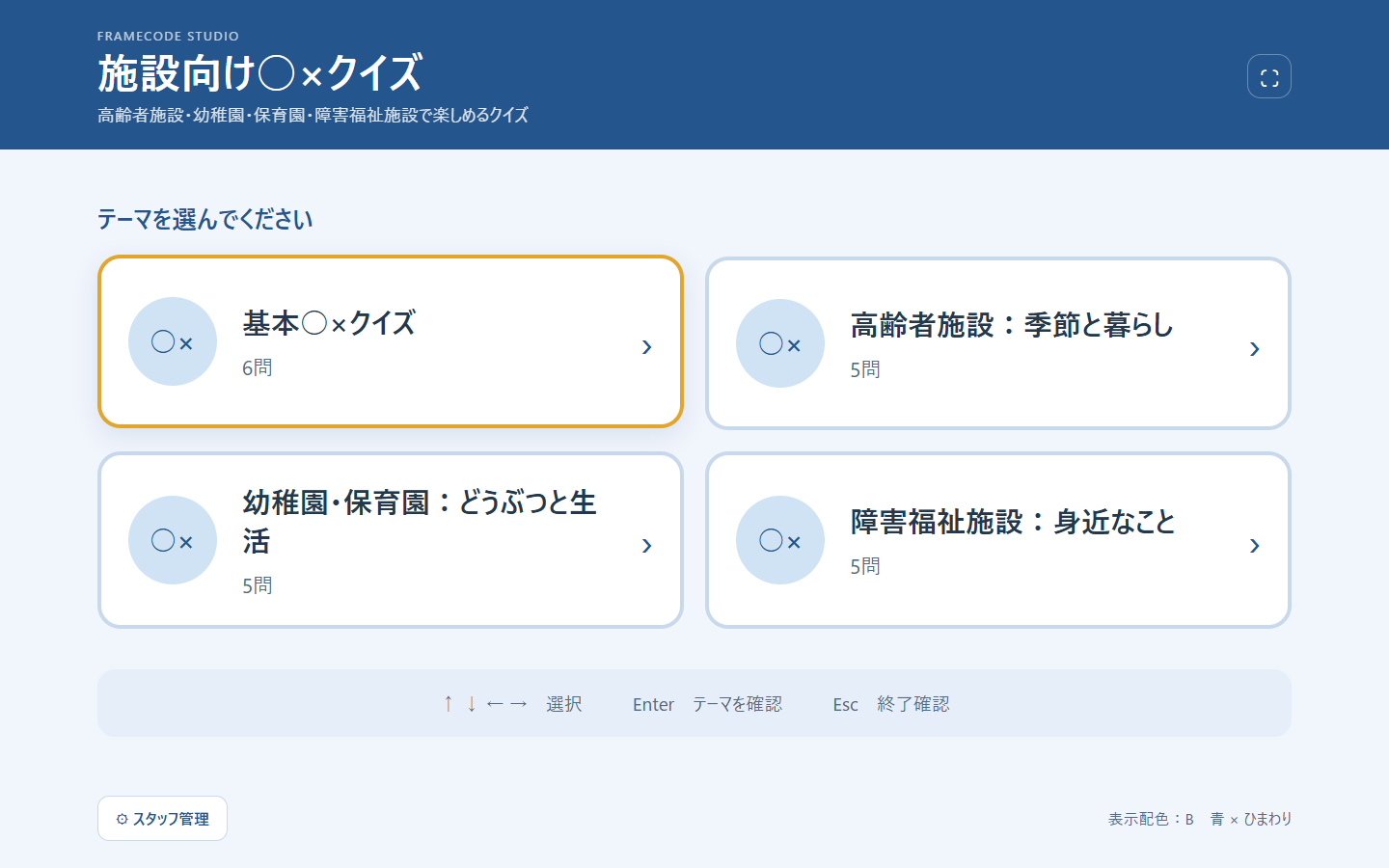1389x868 pixels.
Task: Open the chevron on 障害福祉施設：身近なこと card
Action: [1255, 546]
